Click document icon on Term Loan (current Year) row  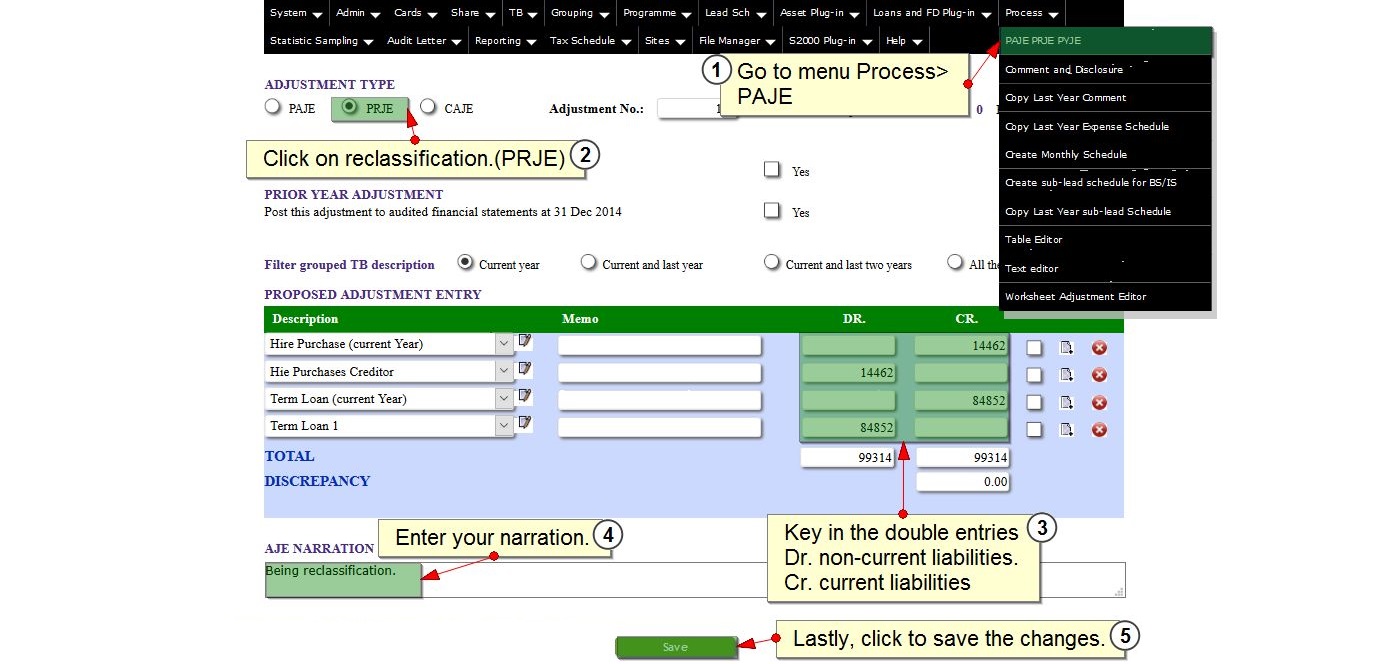(x=1067, y=402)
